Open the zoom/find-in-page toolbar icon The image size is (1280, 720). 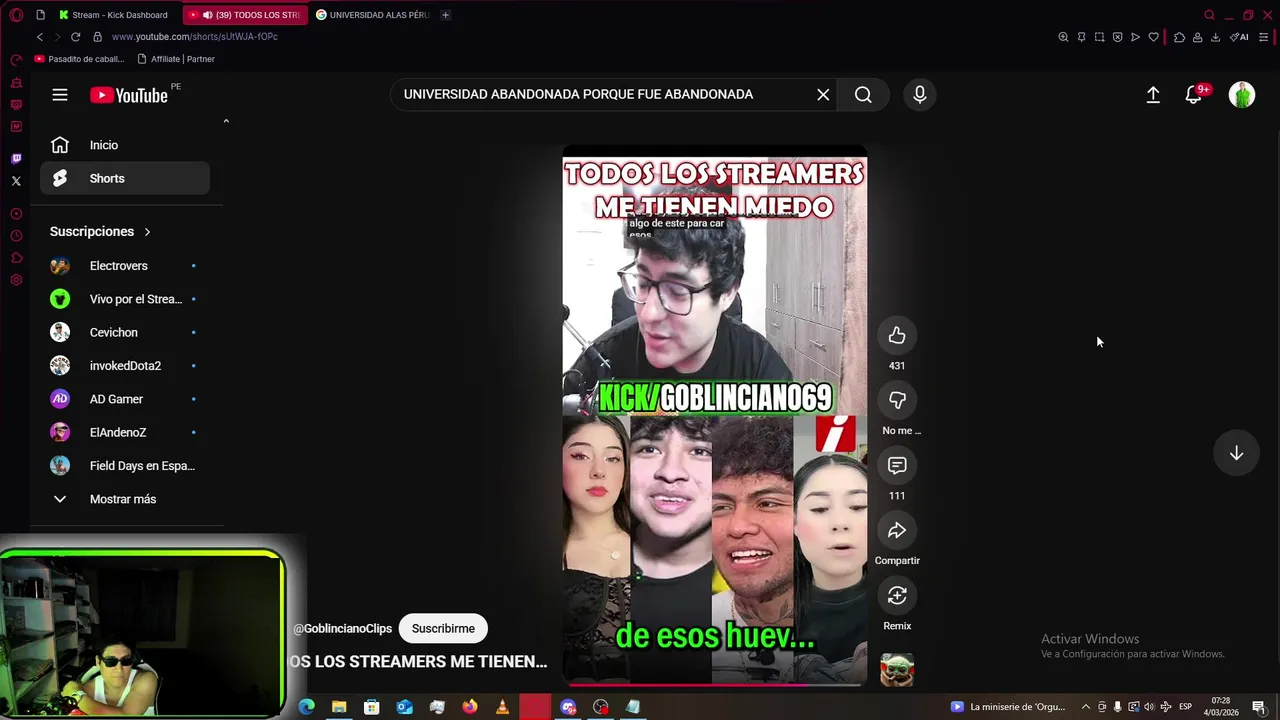[1063, 37]
